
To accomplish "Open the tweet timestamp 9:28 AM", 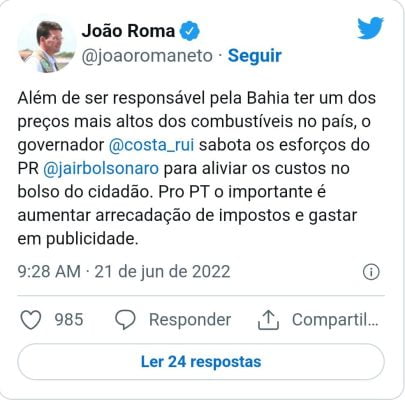I will pyautogui.click(x=49, y=272).
